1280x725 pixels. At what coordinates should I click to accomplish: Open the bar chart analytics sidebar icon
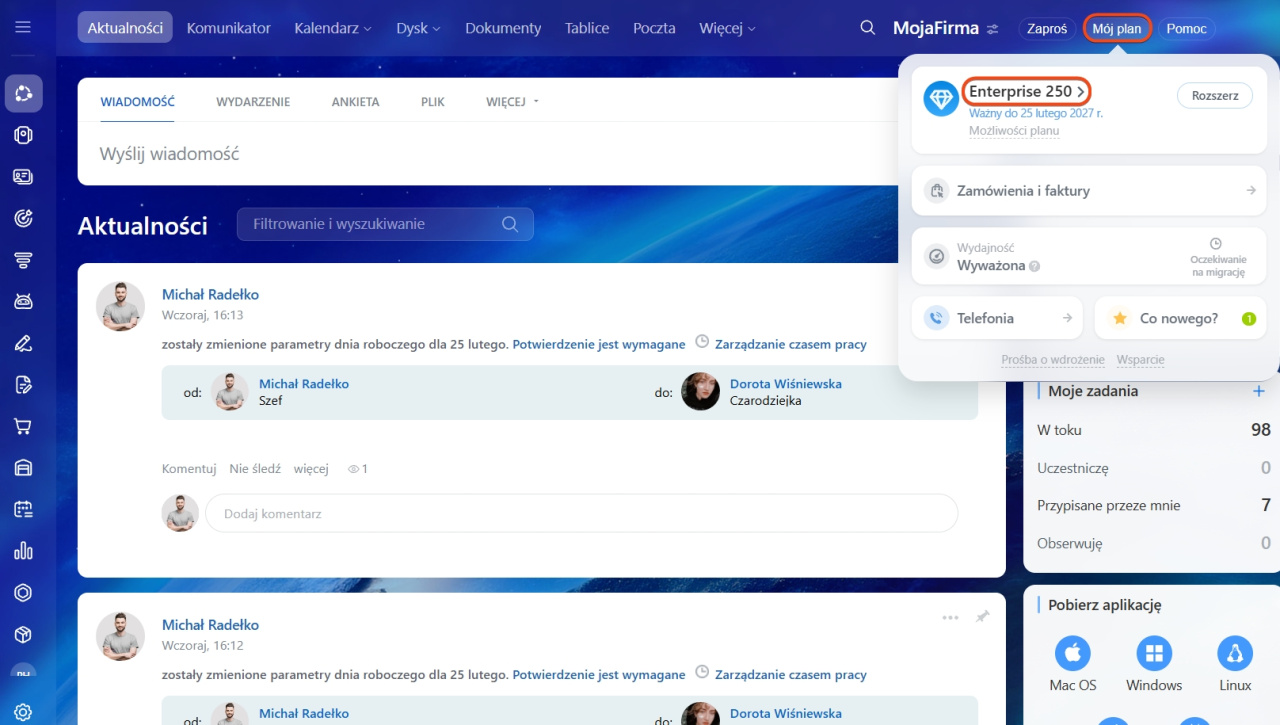click(23, 551)
